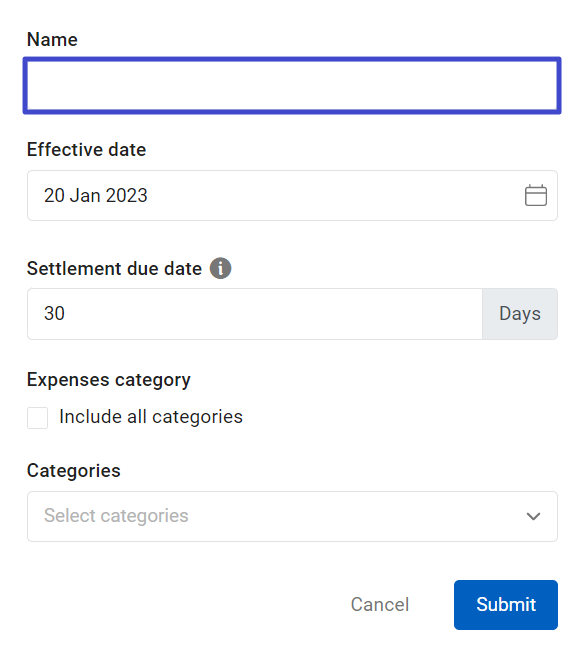
Task: Focus the empty Name text box
Action: tap(292, 86)
